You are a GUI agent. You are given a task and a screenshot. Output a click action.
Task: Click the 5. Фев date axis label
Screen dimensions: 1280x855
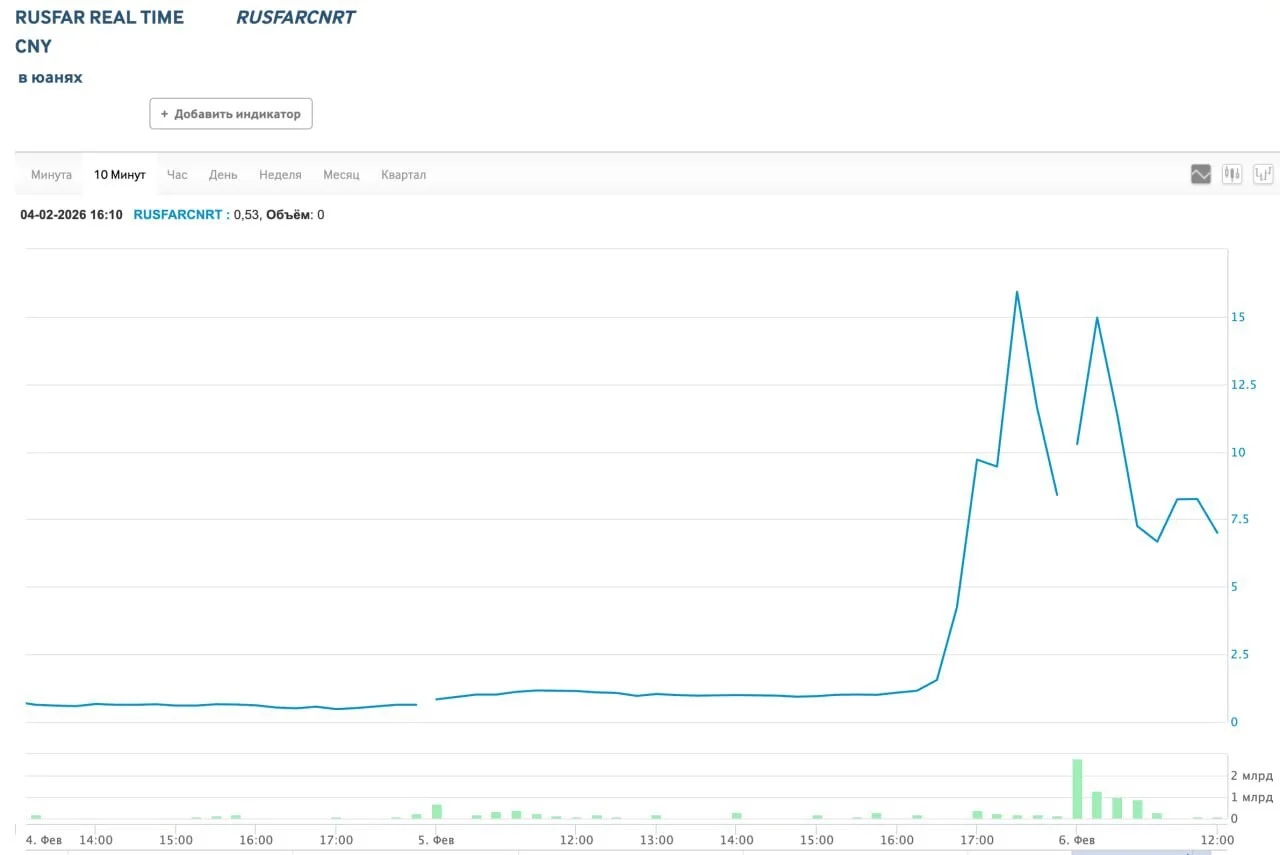[436, 840]
